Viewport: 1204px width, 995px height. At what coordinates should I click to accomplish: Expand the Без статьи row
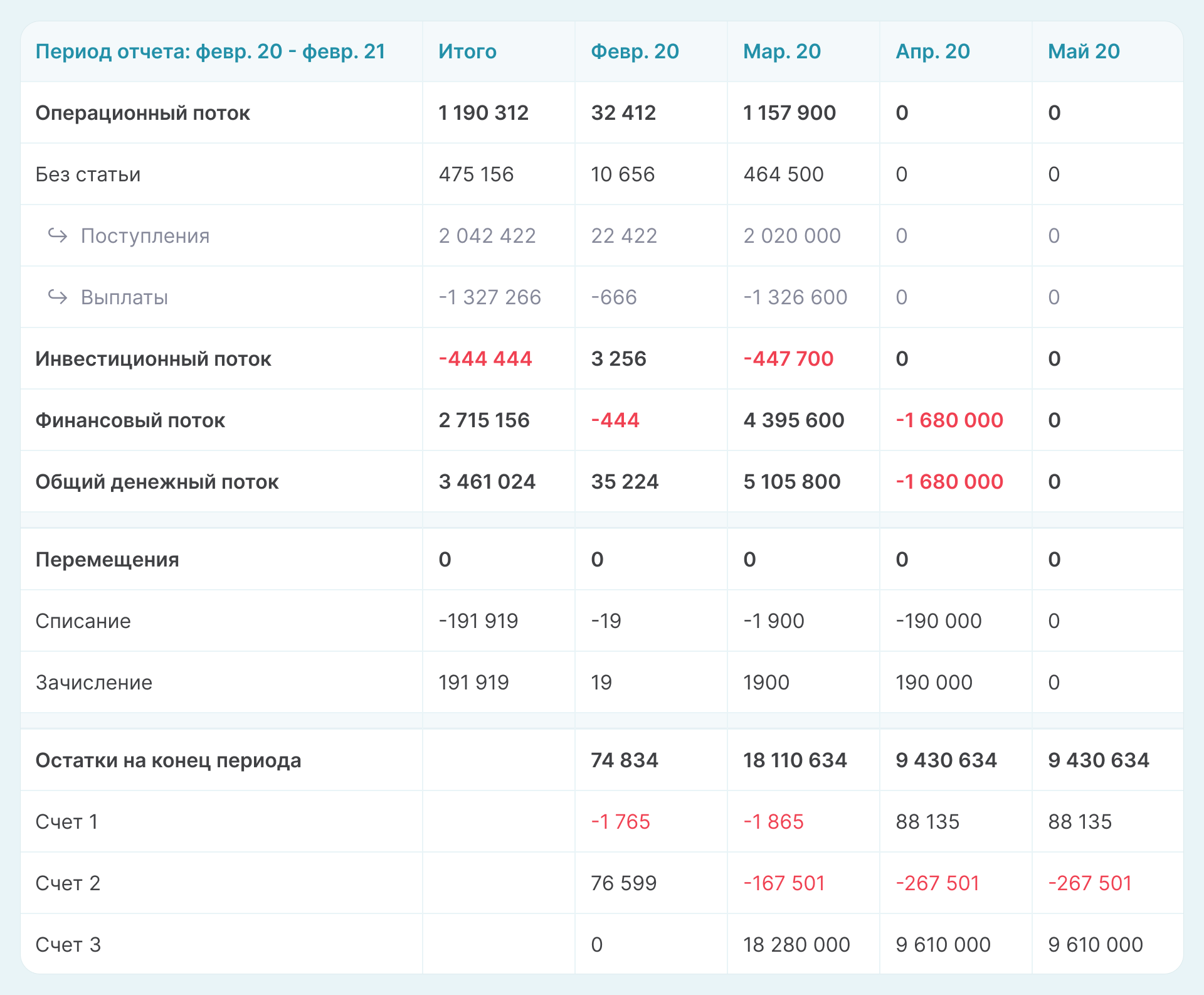[88, 174]
